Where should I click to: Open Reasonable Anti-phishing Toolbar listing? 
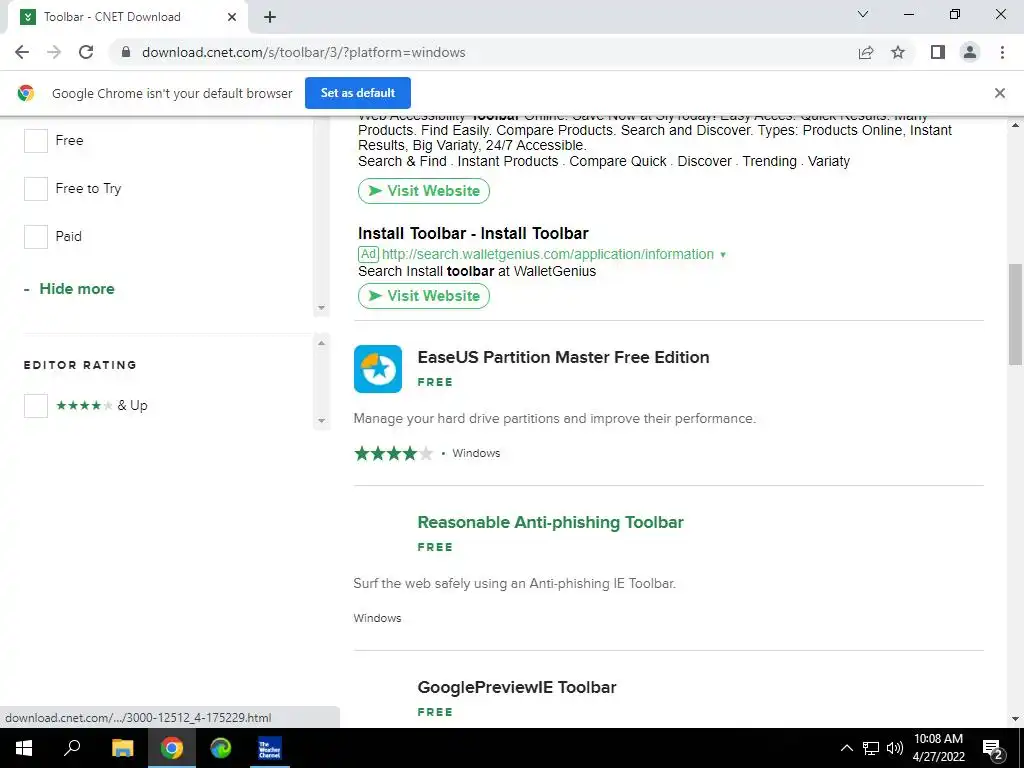click(551, 522)
